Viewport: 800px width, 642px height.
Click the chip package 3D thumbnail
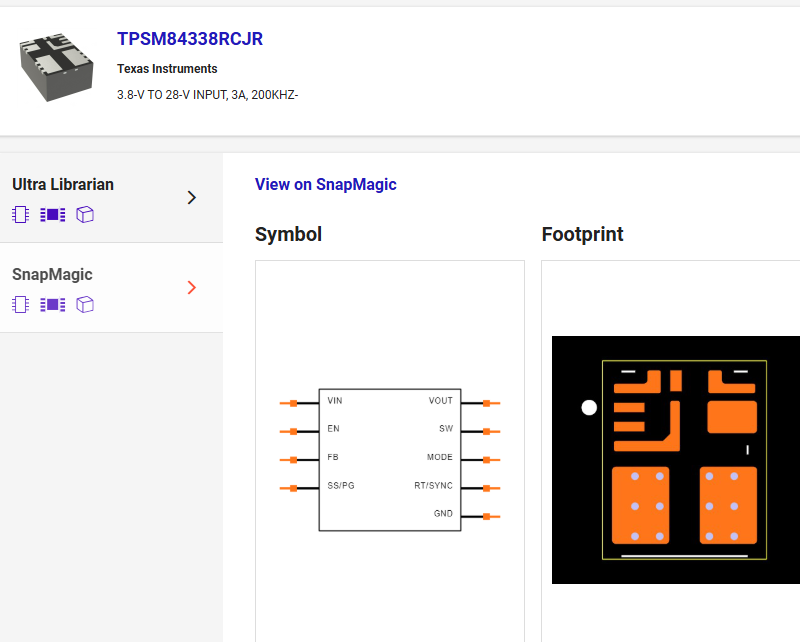[x=57, y=67]
